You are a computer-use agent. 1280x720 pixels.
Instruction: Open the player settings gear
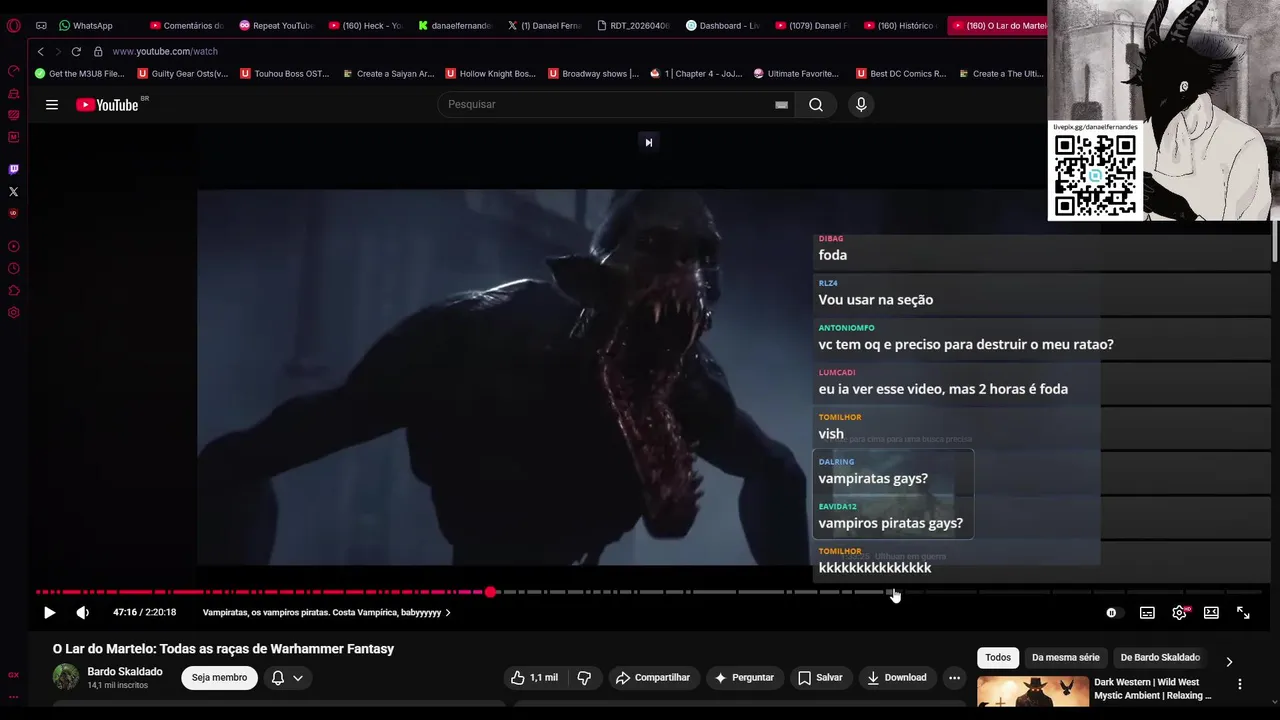click(x=1179, y=613)
